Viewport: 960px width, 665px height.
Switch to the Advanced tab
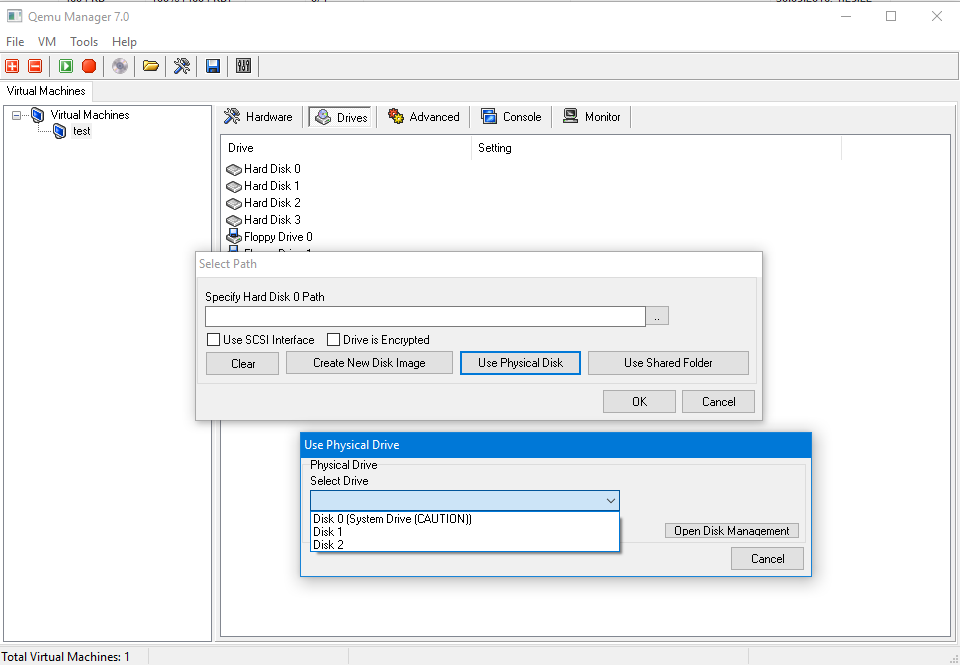[423, 117]
